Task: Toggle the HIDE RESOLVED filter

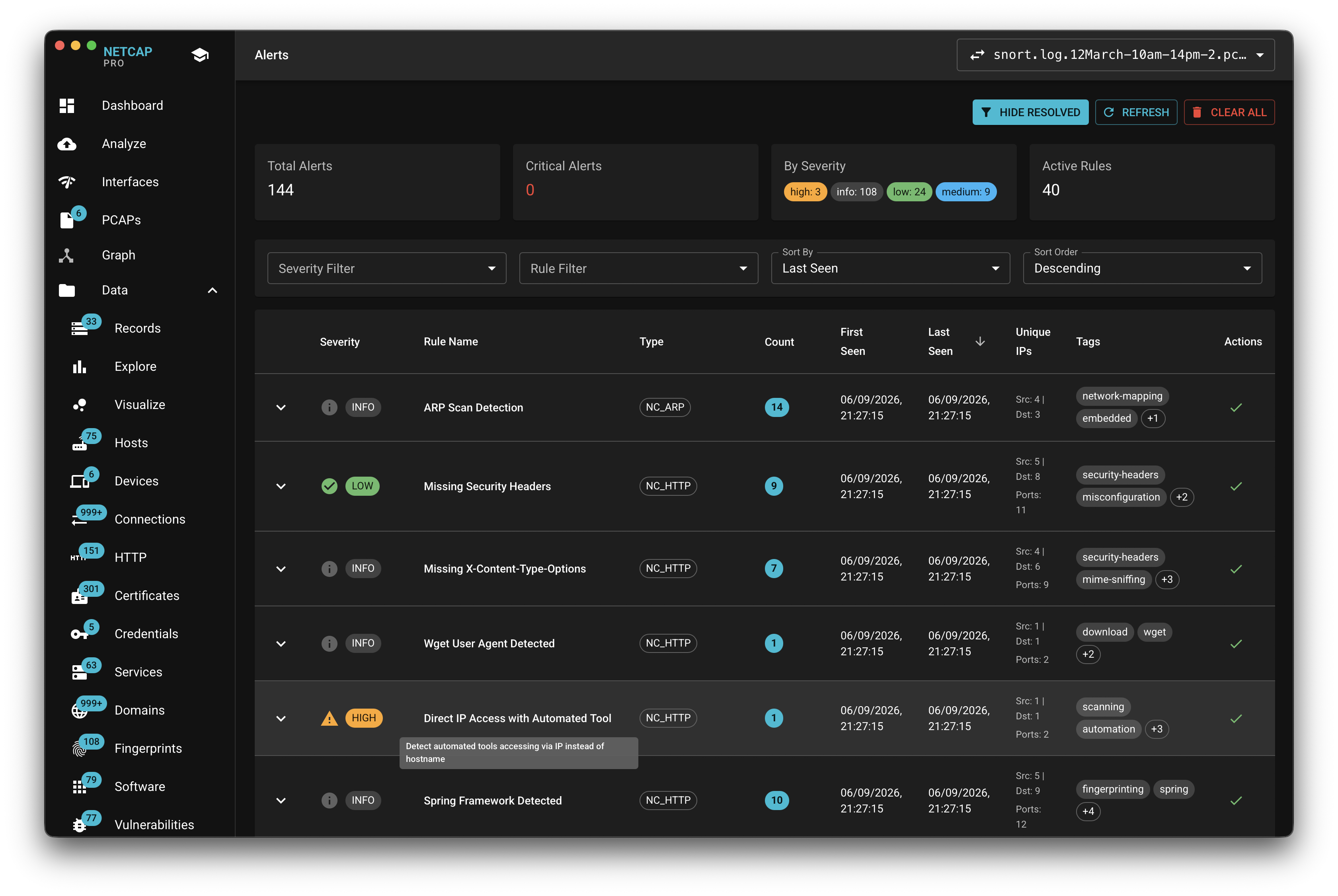Action: coord(1030,113)
